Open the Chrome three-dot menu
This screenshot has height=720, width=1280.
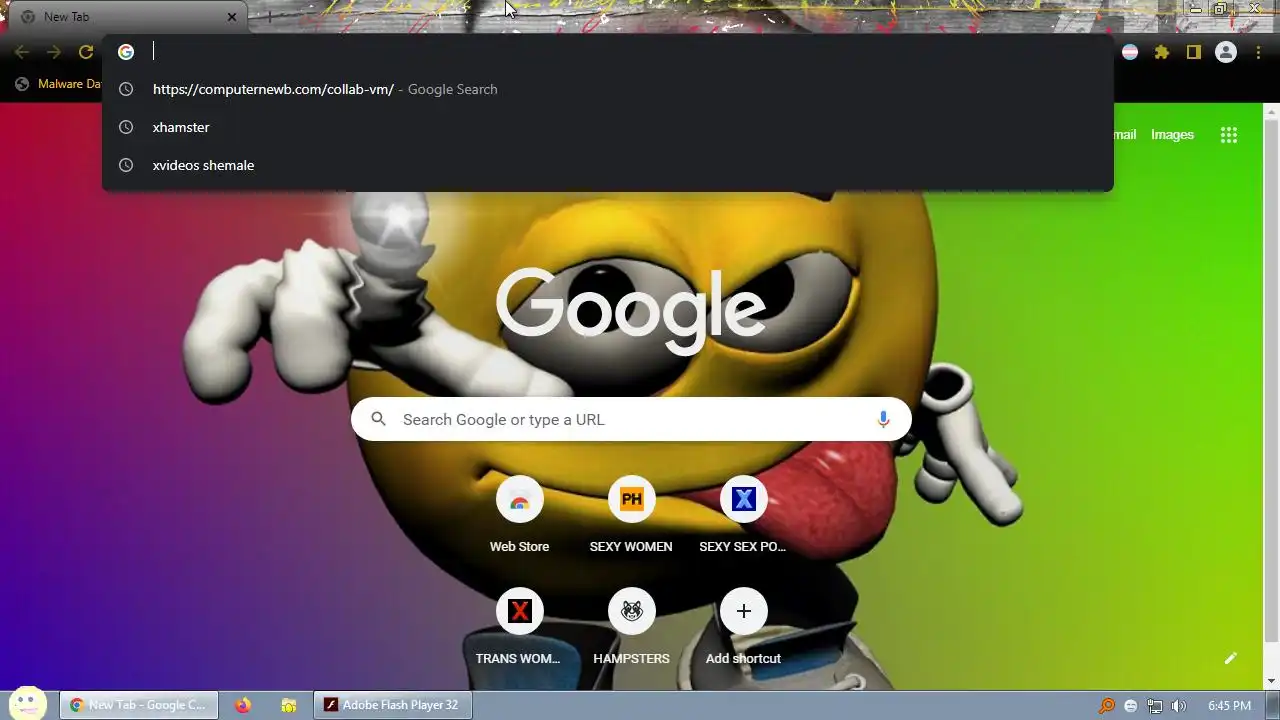(1258, 52)
